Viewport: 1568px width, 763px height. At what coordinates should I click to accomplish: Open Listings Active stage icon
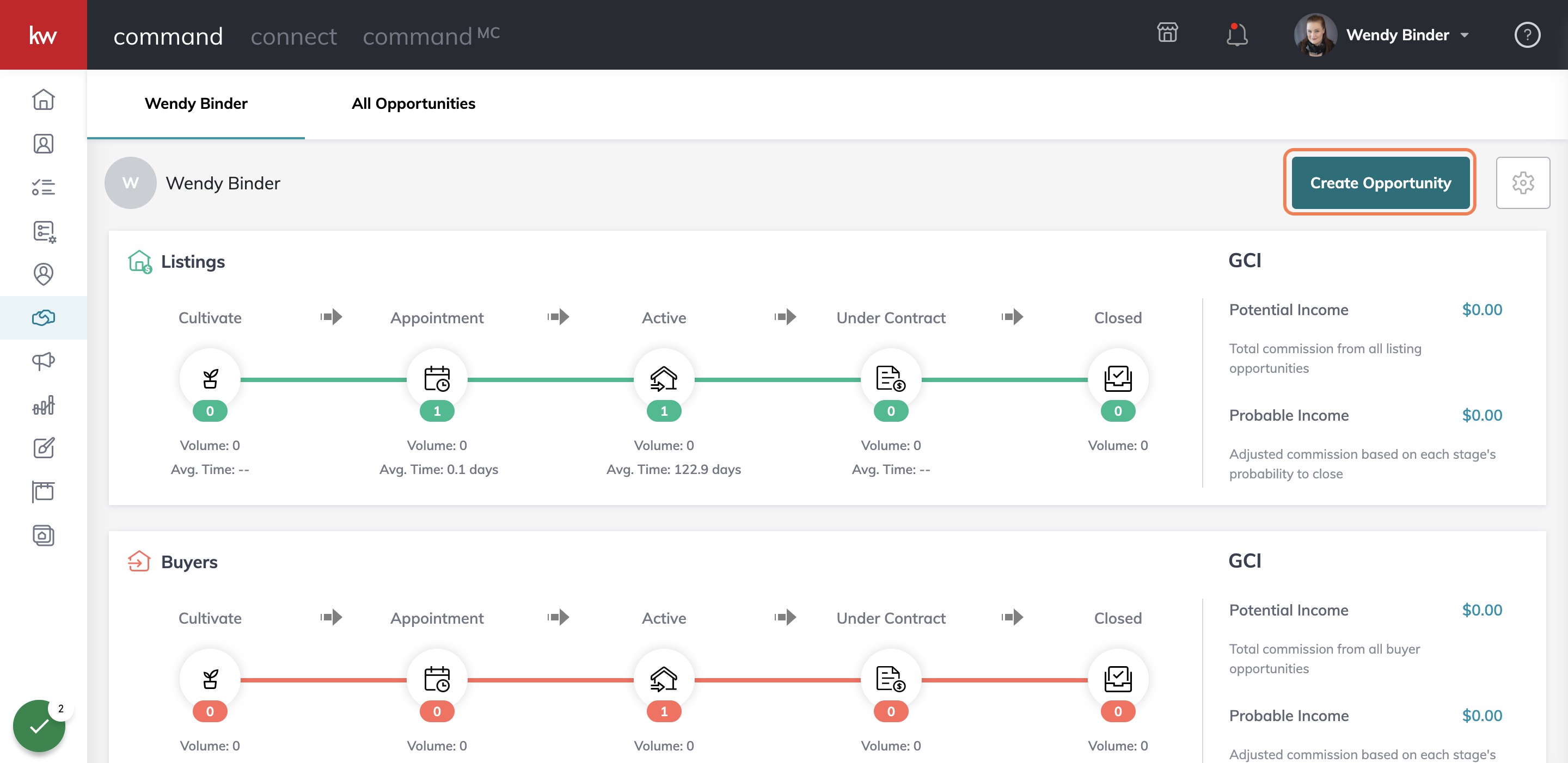point(664,379)
